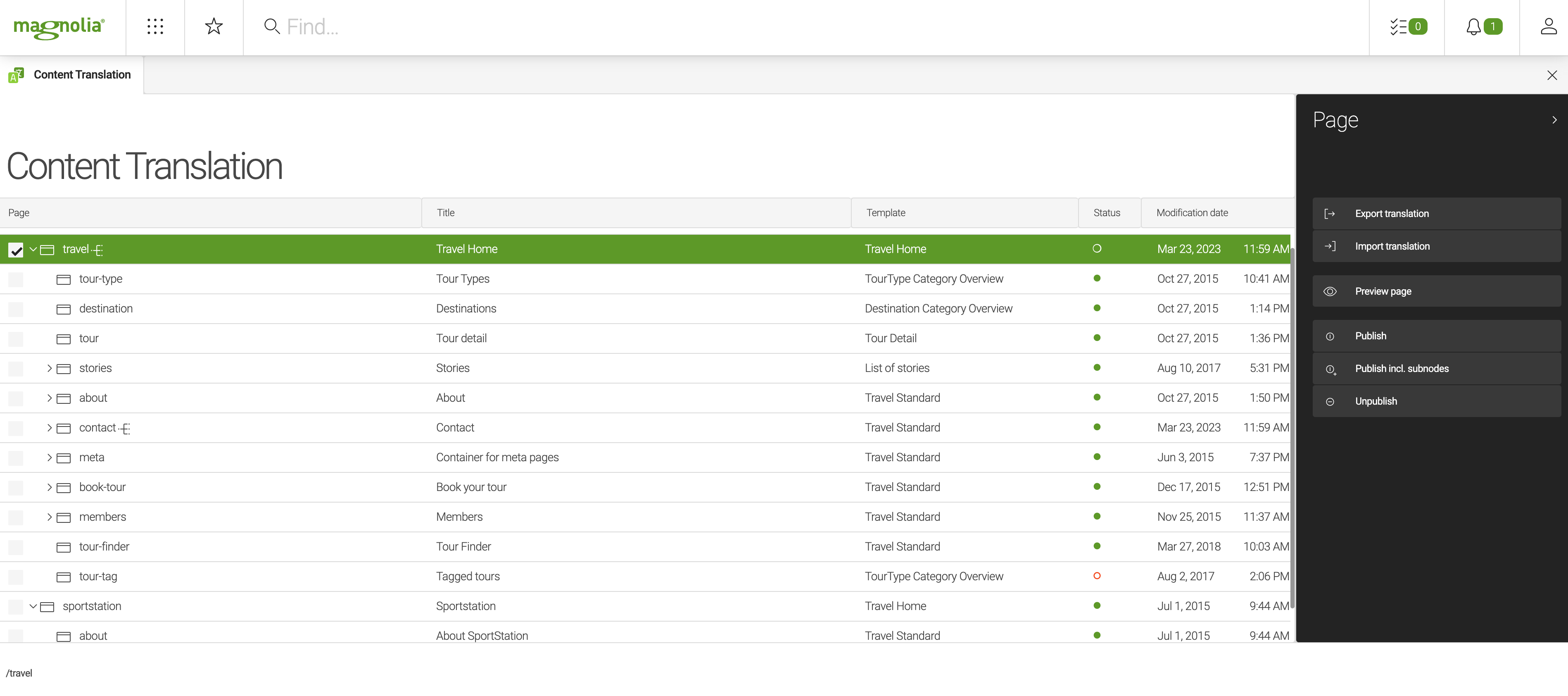Click the favorites star icon in toolbar

213,27
